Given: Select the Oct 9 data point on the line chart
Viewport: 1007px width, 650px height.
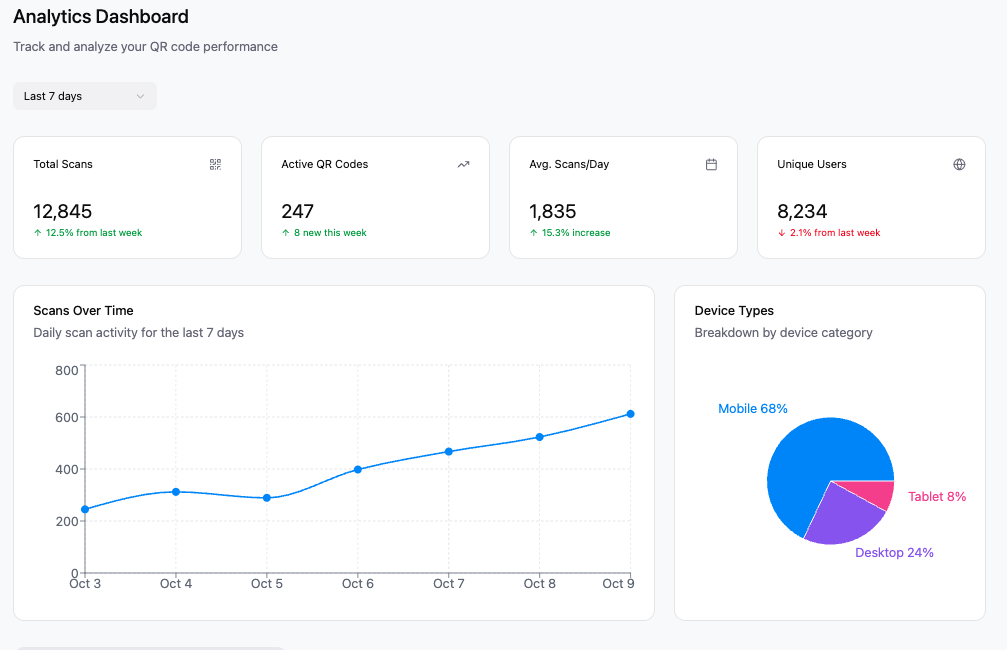Looking at the screenshot, I should pyautogui.click(x=630, y=413).
